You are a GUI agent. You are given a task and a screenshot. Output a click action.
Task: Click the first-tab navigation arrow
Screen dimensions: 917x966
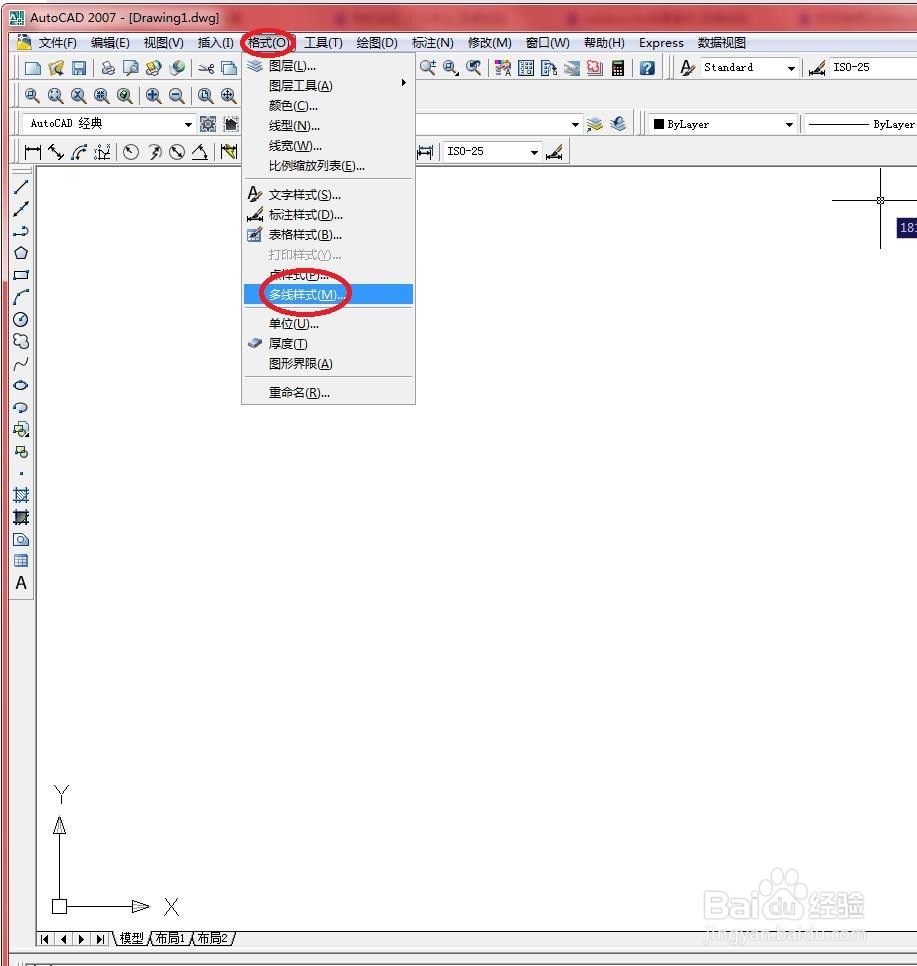coord(44,939)
